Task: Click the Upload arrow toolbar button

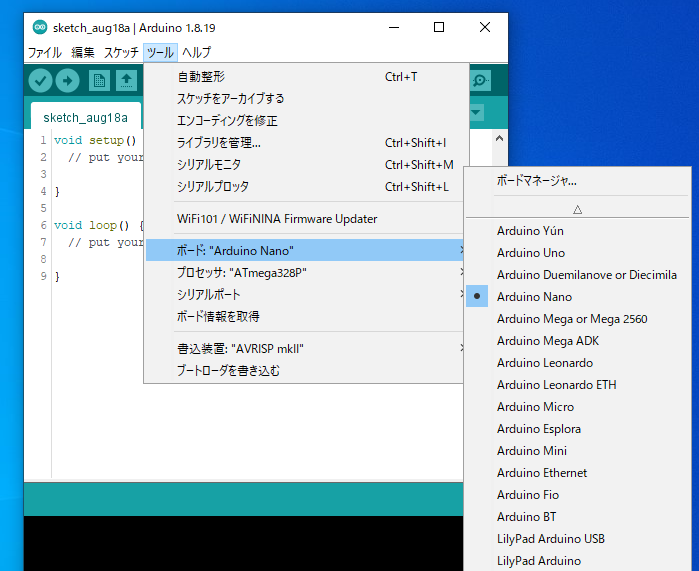Action: [x=68, y=81]
